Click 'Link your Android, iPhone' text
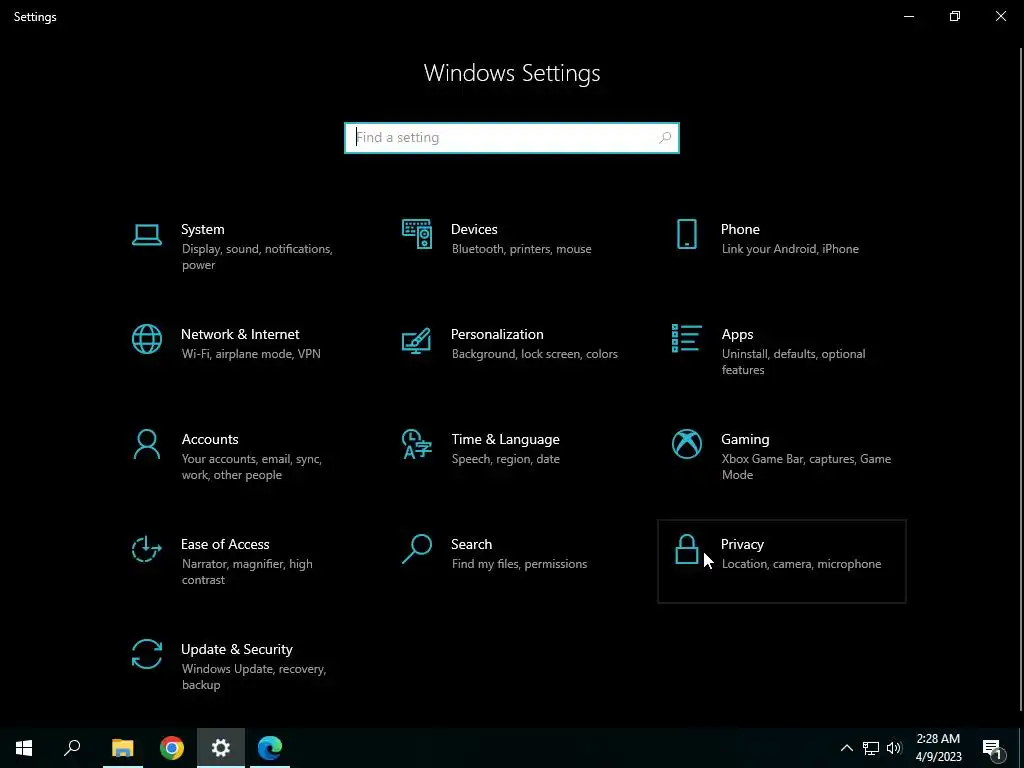 790,249
